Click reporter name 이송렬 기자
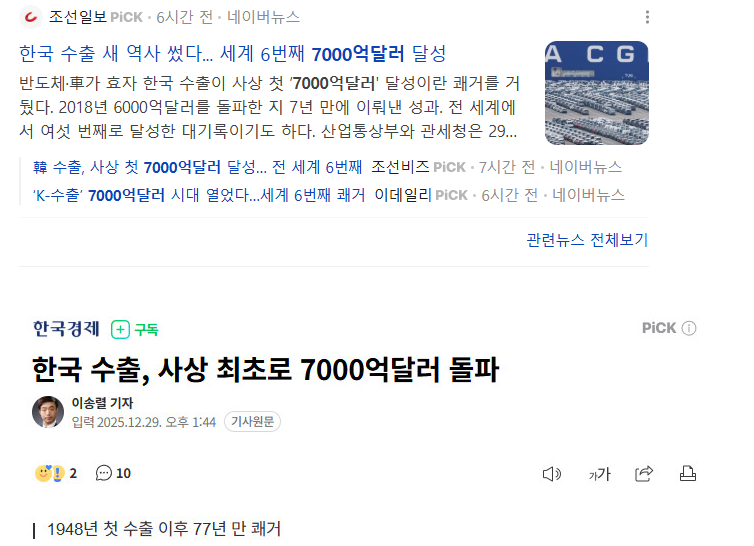Image resolution: width=754 pixels, height=546 pixels. [102, 403]
